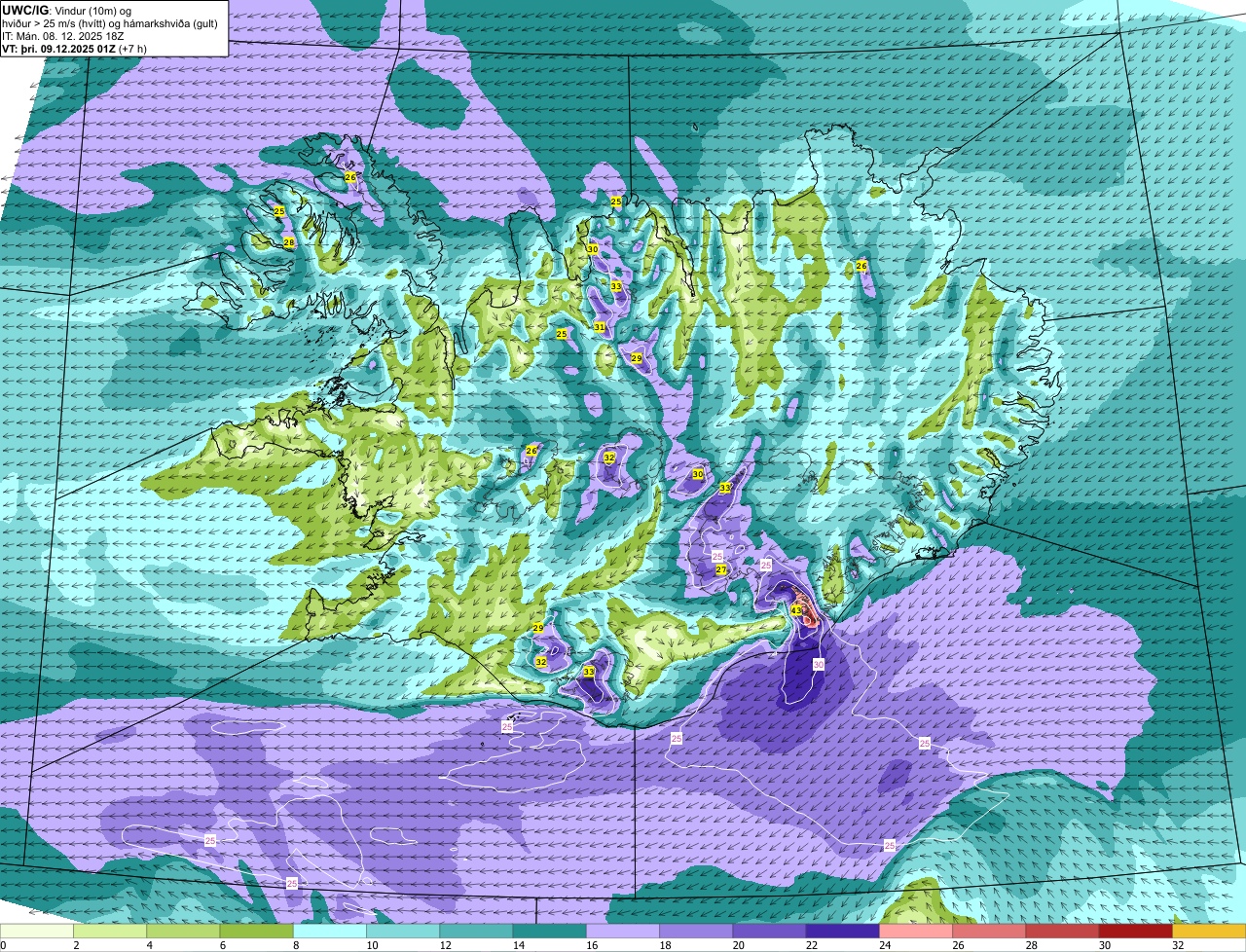This screenshot has height=952, width=1246.
Task: Pick the pink legend swatch between 24 and 26
Action: click(x=916, y=931)
